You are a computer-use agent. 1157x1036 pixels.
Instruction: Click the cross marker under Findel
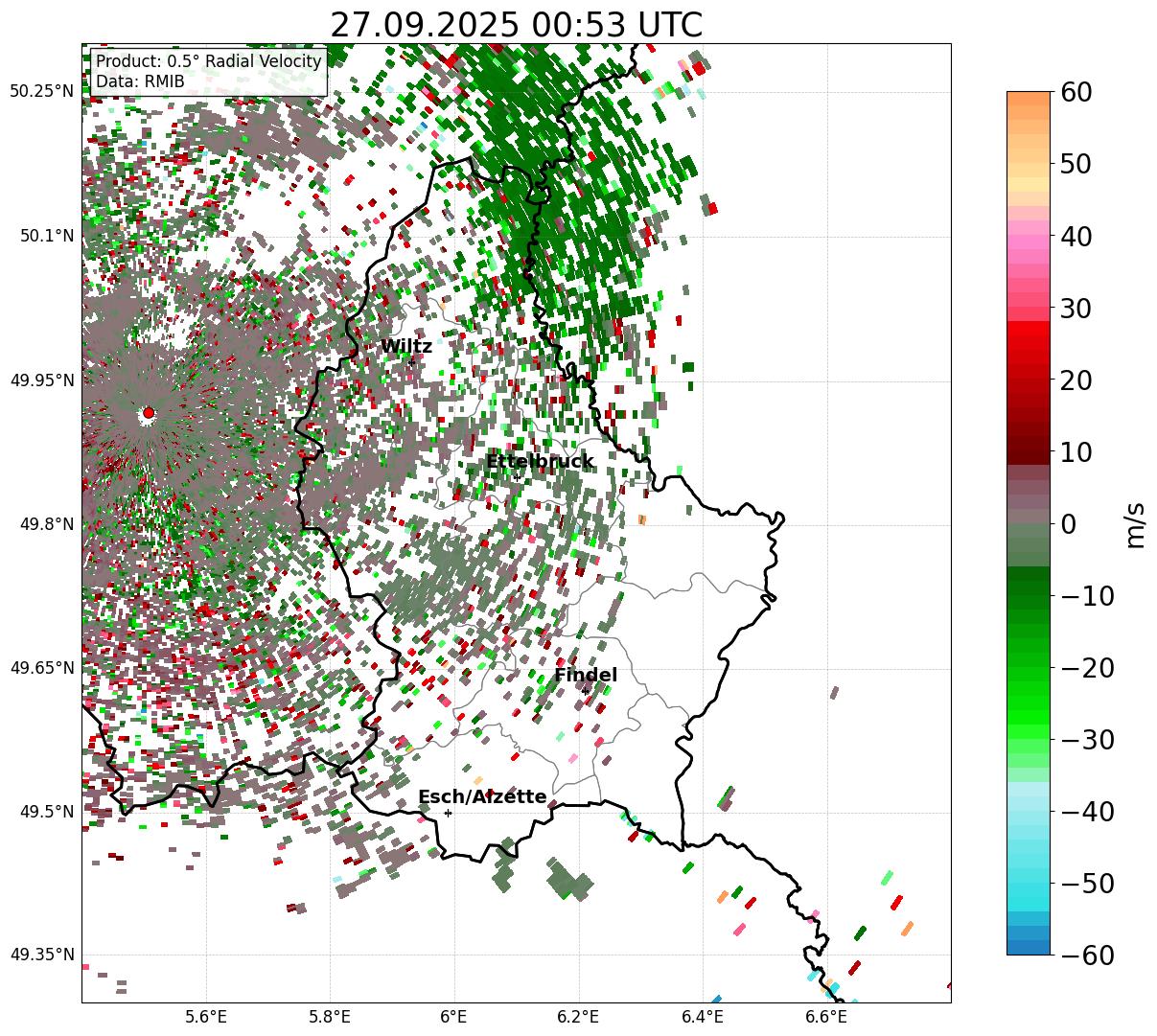coord(585,691)
